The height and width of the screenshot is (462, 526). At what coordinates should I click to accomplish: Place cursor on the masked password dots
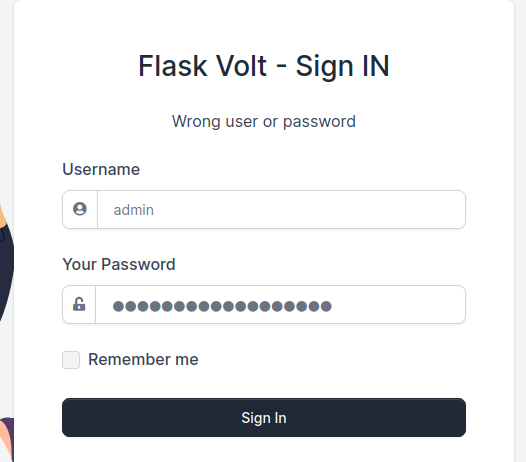point(222,306)
